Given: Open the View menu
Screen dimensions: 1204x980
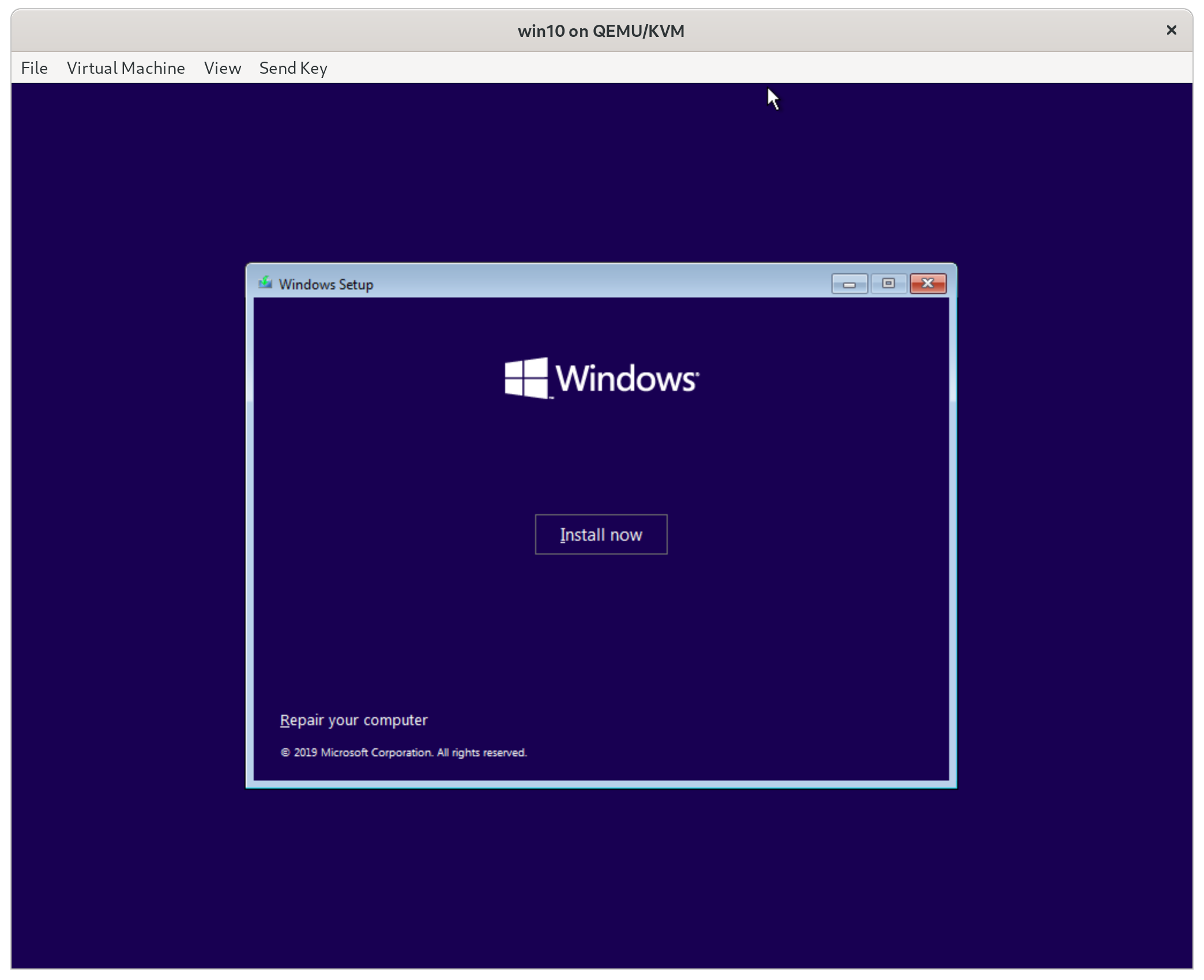Looking at the screenshot, I should click(x=222, y=67).
